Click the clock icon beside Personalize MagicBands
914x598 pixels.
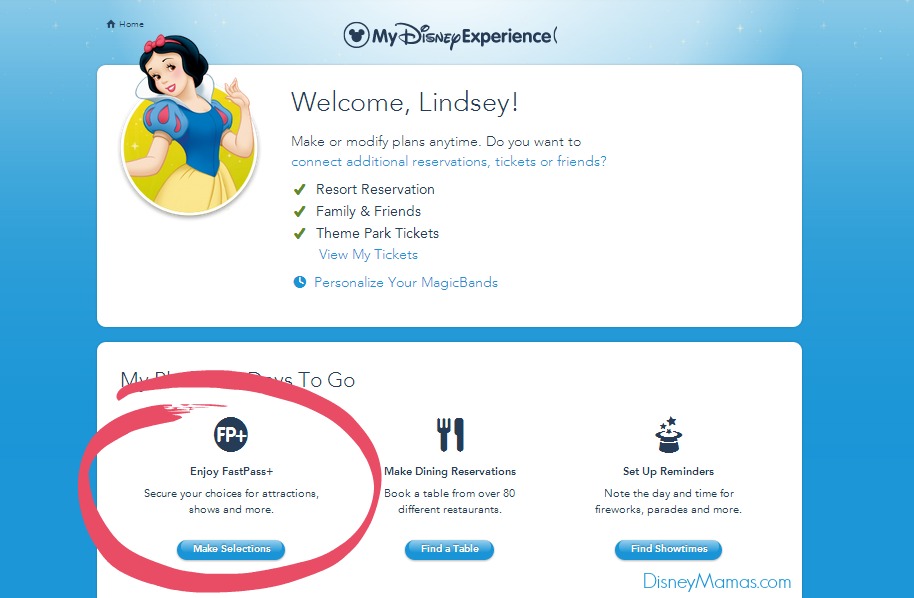click(x=300, y=282)
